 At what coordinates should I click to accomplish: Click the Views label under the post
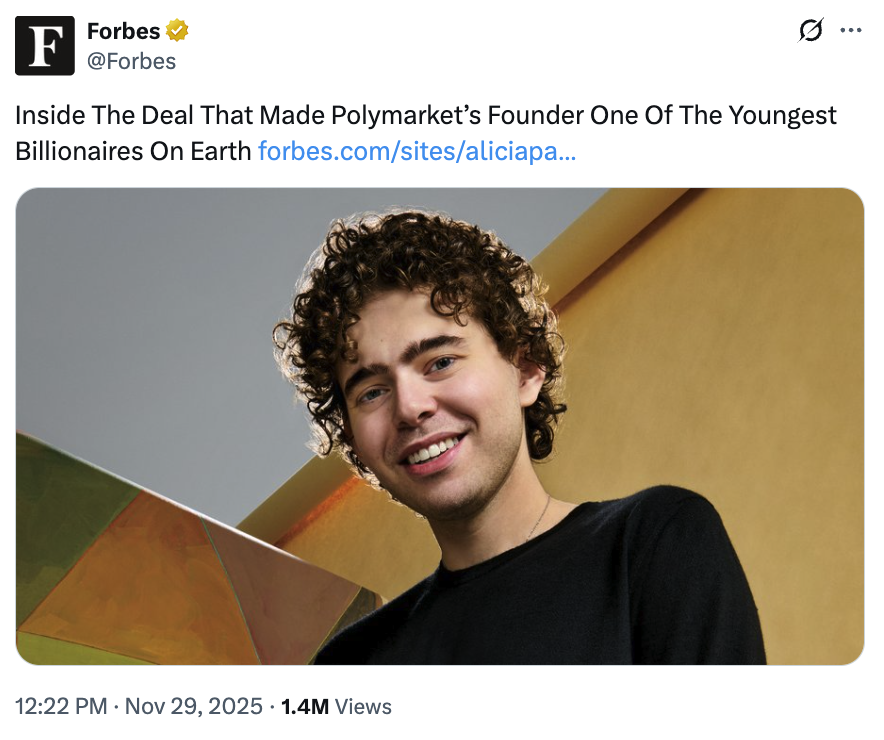(x=363, y=706)
